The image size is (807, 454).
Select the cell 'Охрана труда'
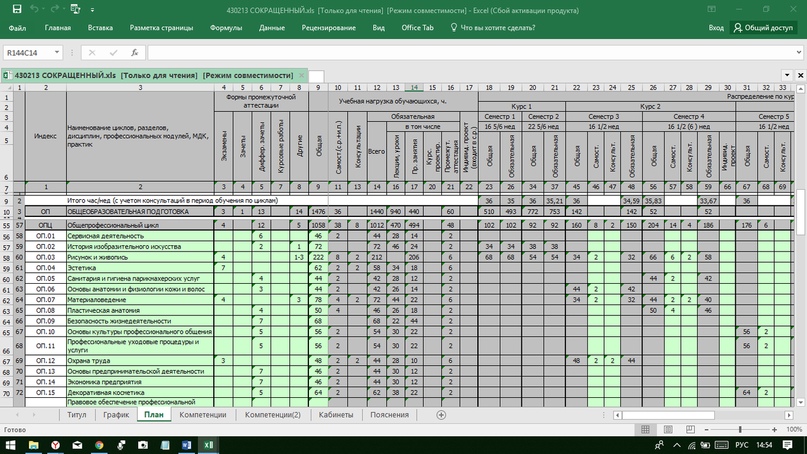(x=140, y=360)
